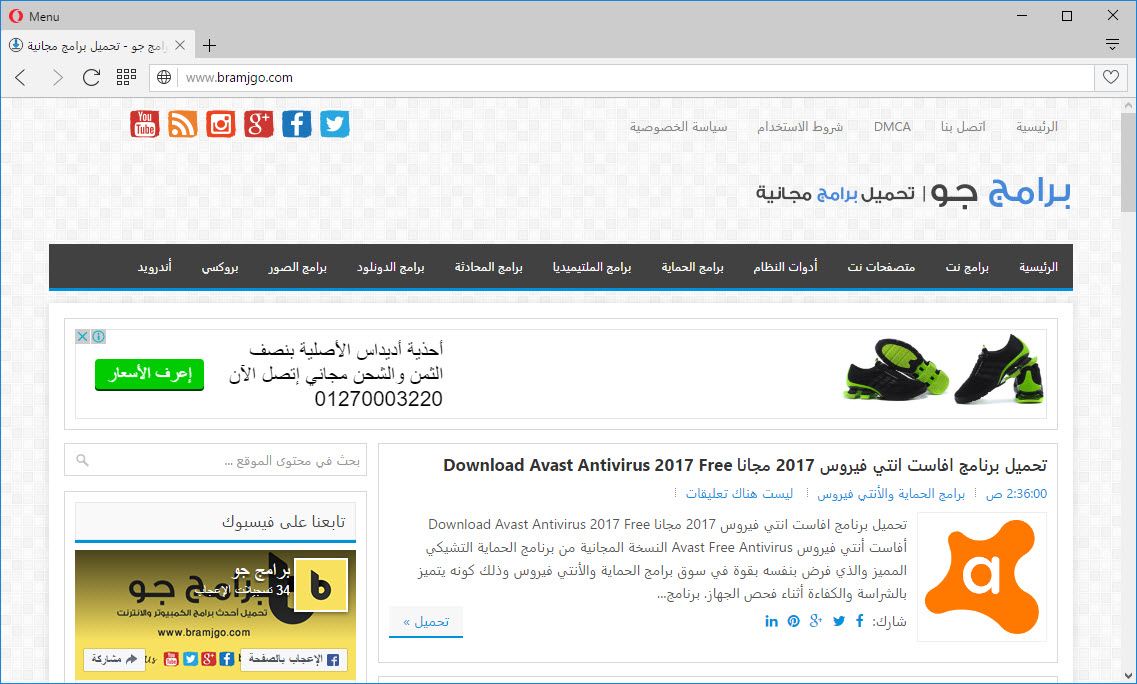Click the تحميل download button
This screenshot has height=684, width=1137.
click(x=426, y=622)
